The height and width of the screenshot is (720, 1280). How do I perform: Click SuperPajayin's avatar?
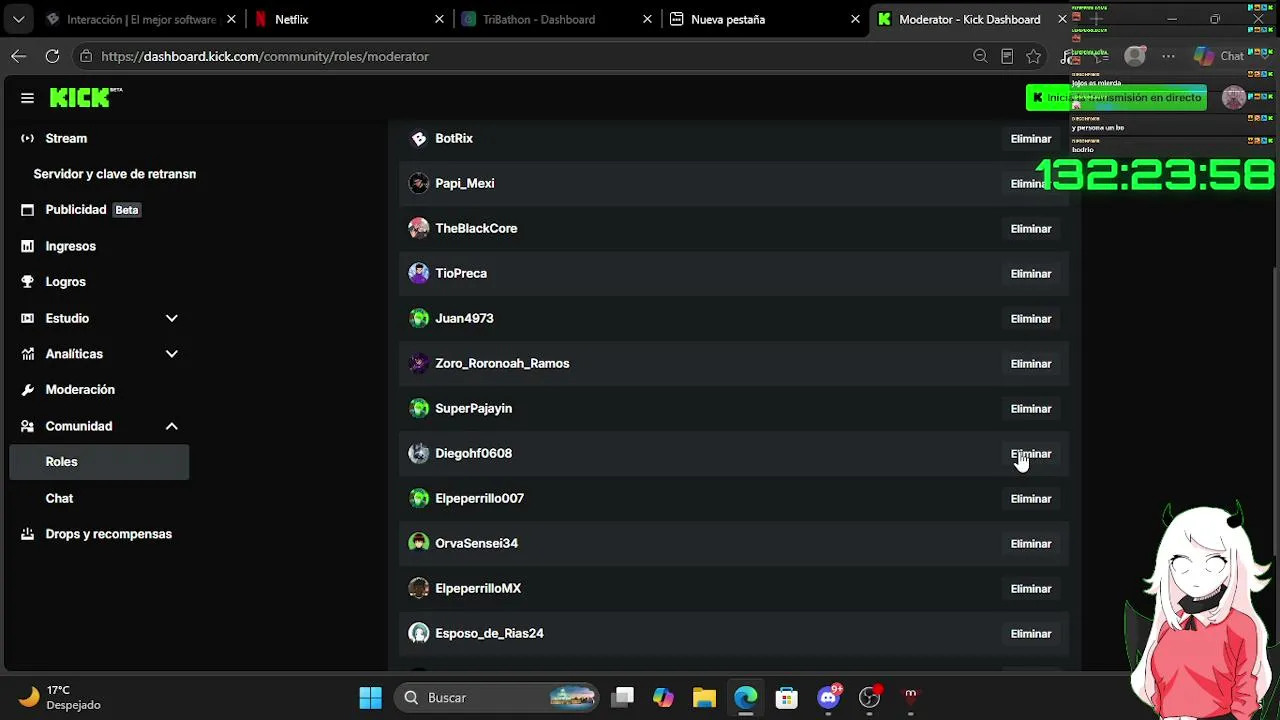click(x=419, y=408)
